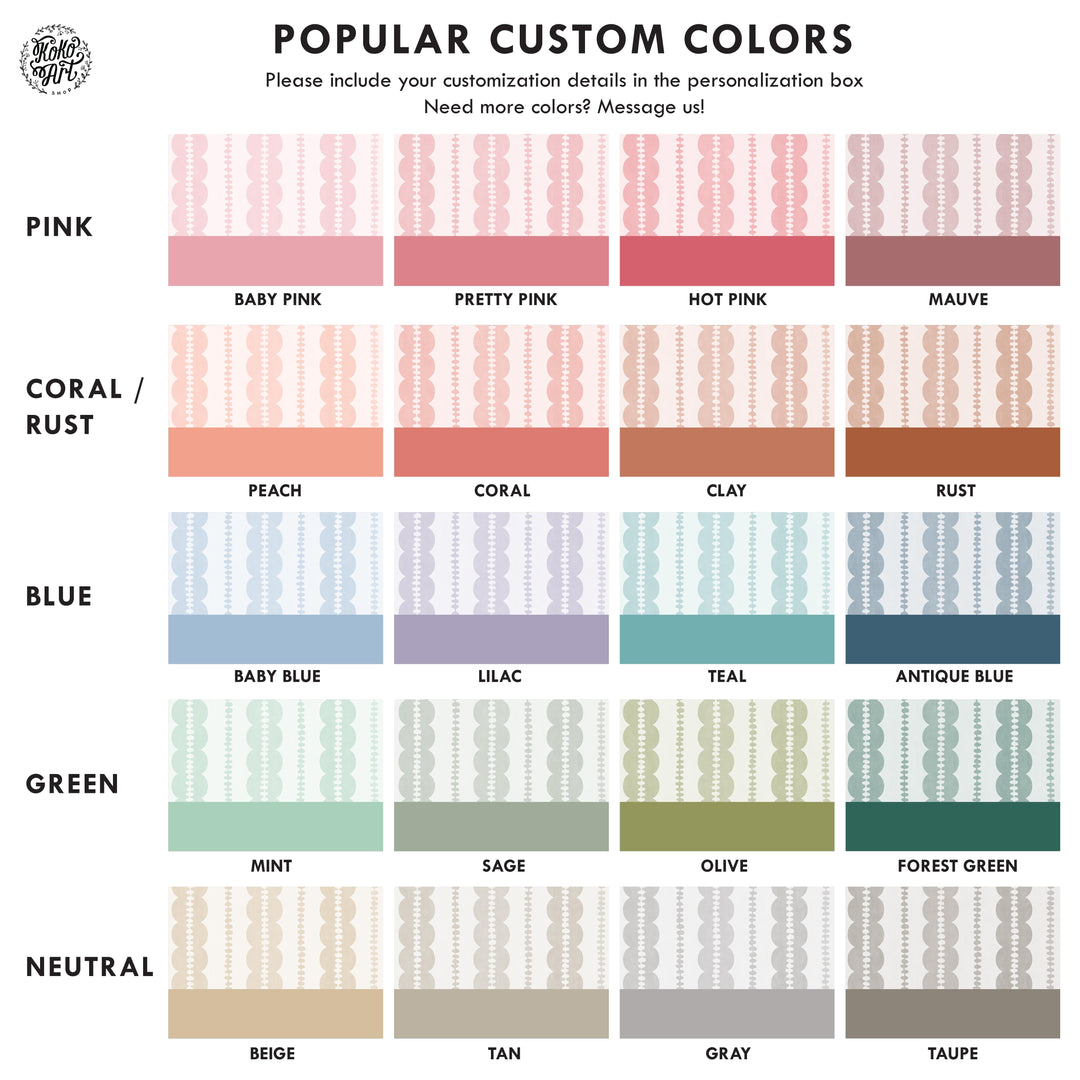This screenshot has width=1080, height=1080.
Task: Pick the Mauve color swatch
Action: (x=952, y=261)
